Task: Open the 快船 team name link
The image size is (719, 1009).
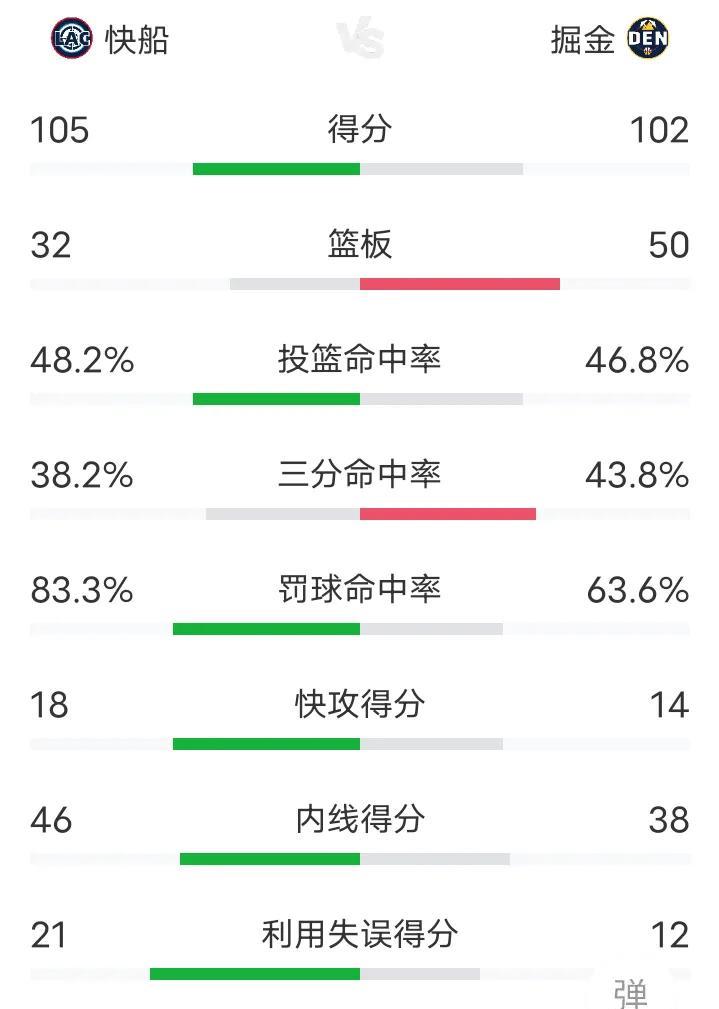Action: pyautogui.click(x=137, y=40)
